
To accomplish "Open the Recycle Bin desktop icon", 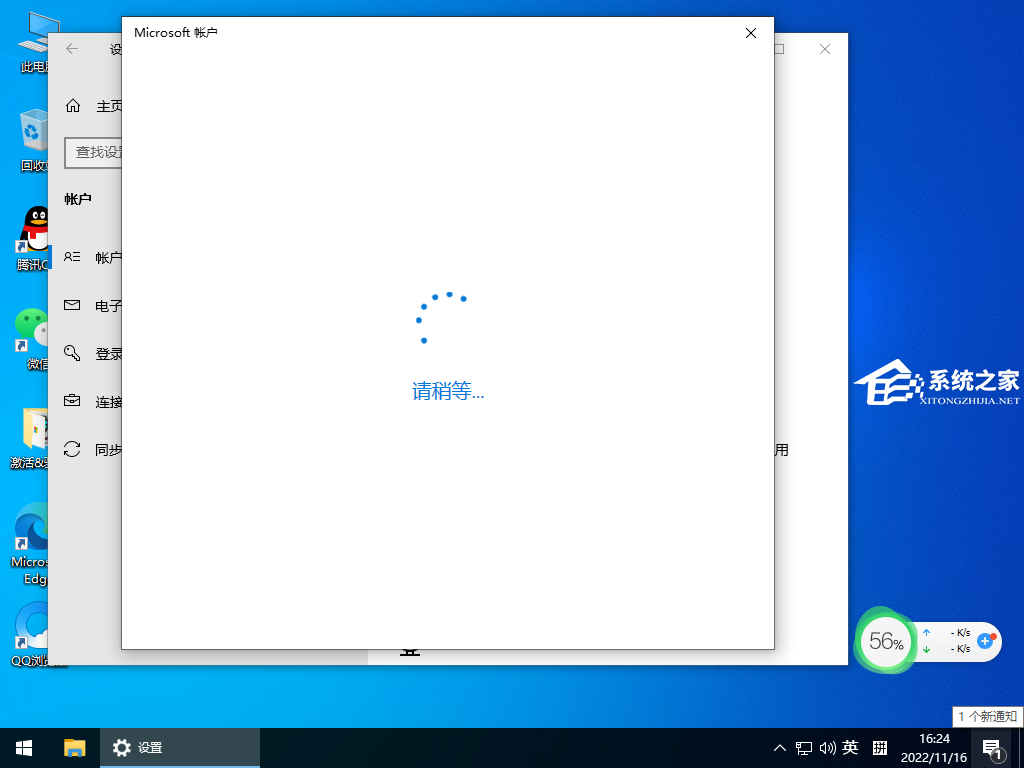I will pos(33,132).
